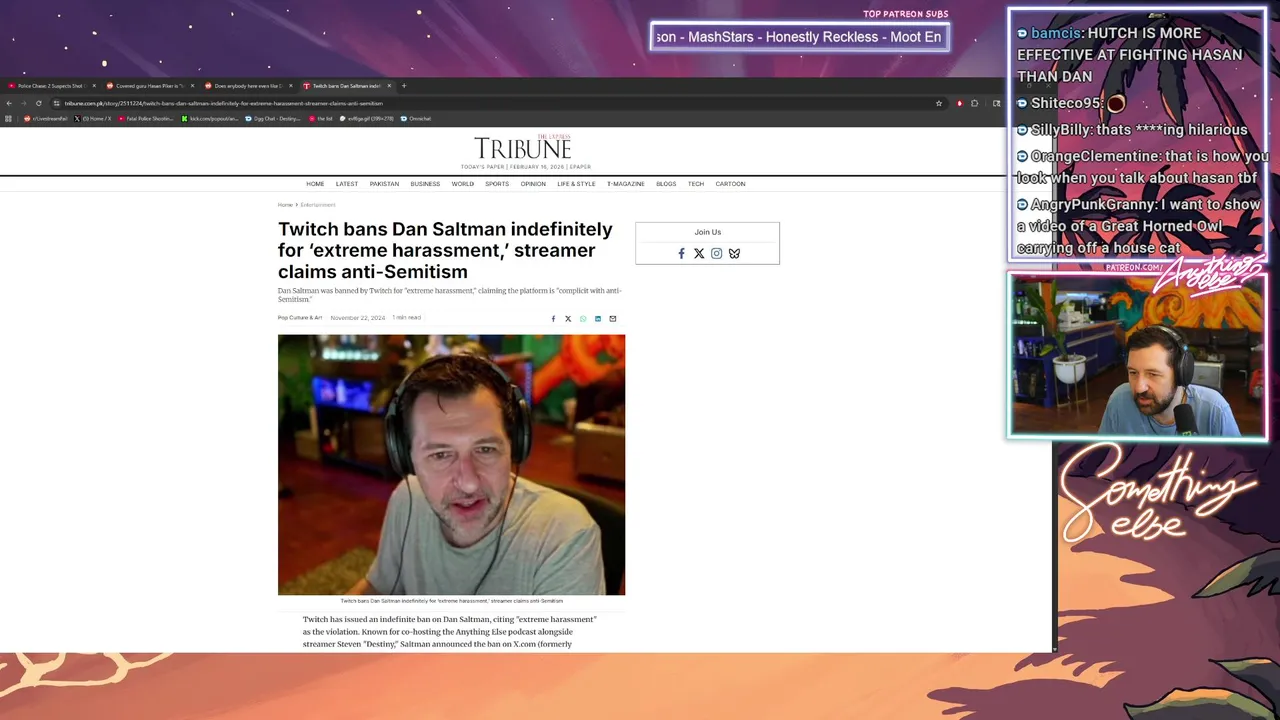Viewport: 1280px width, 720px height.
Task: Open Bluesky butterfly icon in Join Us box
Action: pyautogui.click(x=734, y=254)
